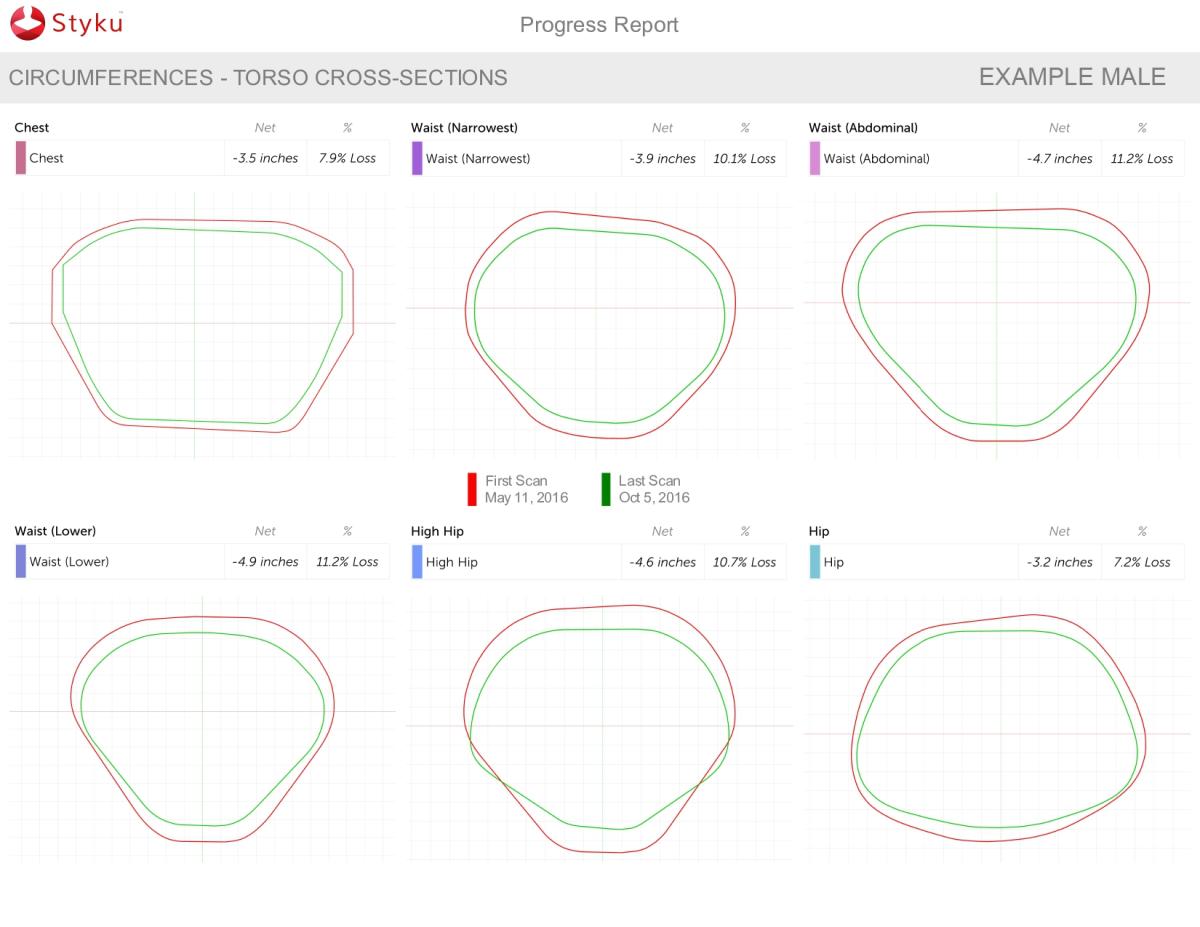
Task: Select the Chest cross-section chart
Action: pos(202,325)
